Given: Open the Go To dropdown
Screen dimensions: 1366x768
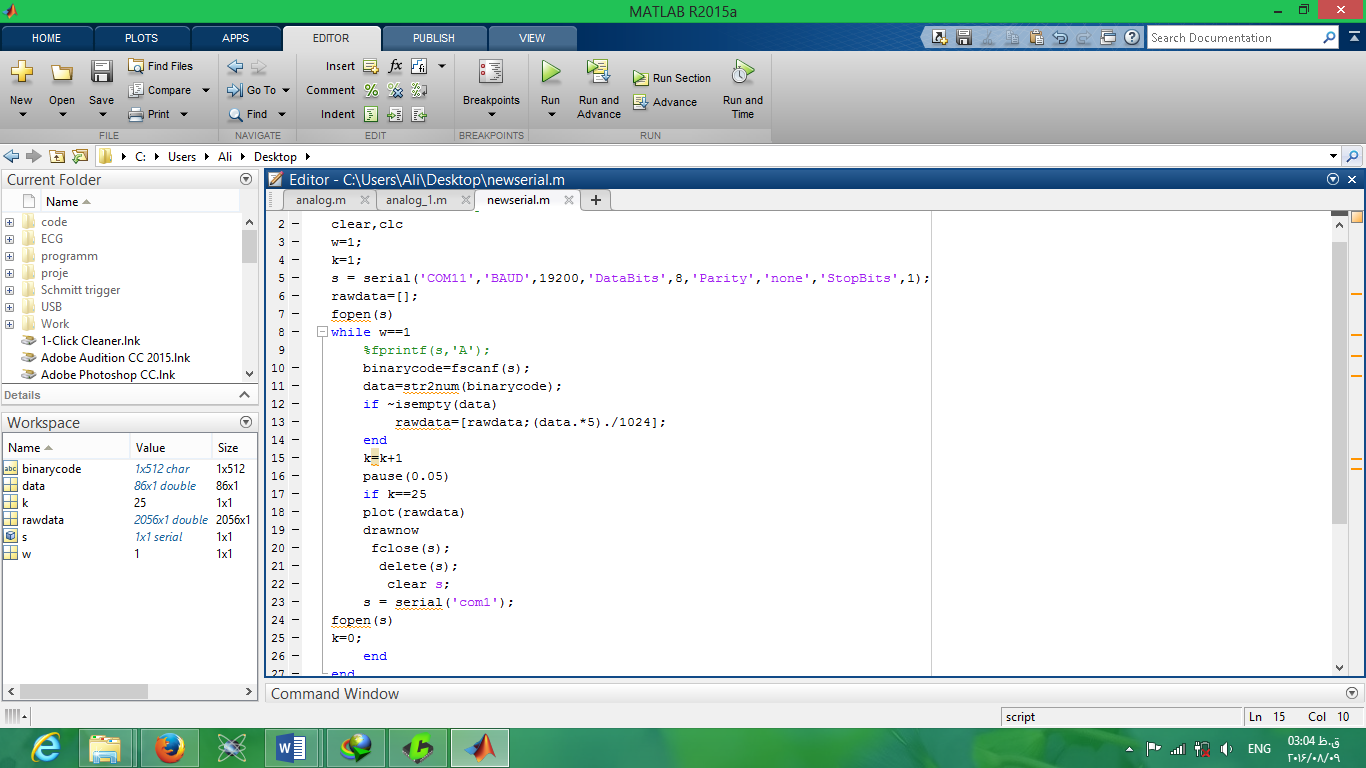Looking at the screenshot, I should (285, 90).
